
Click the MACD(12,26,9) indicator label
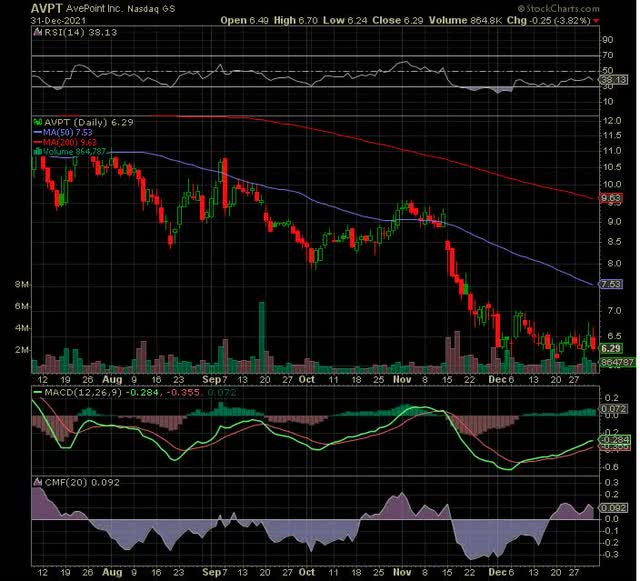83,392
